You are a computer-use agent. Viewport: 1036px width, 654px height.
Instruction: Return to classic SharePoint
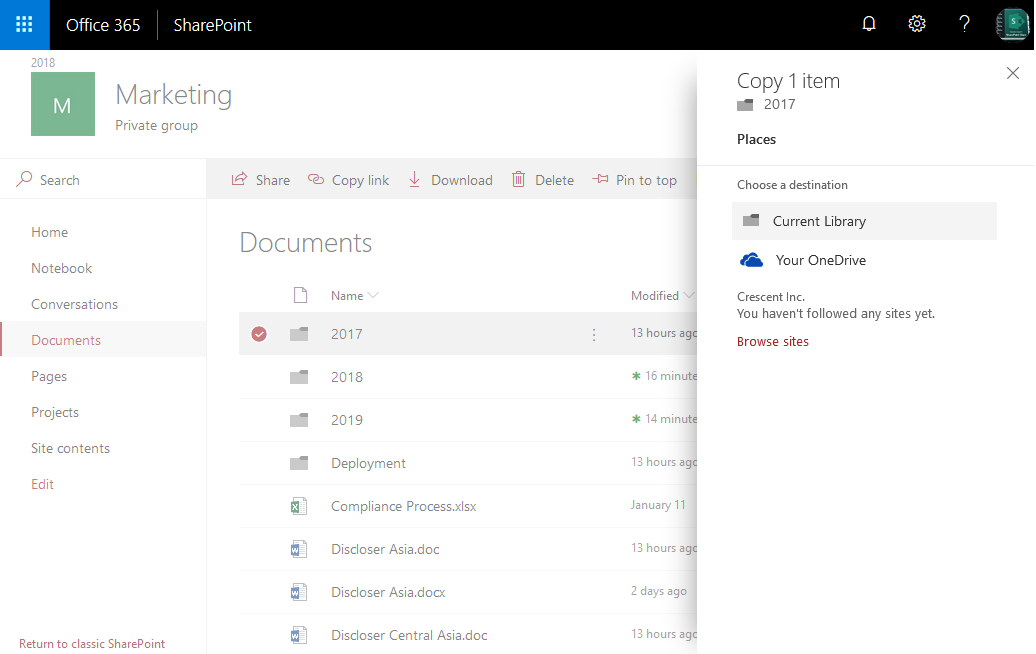coord(91,643)
